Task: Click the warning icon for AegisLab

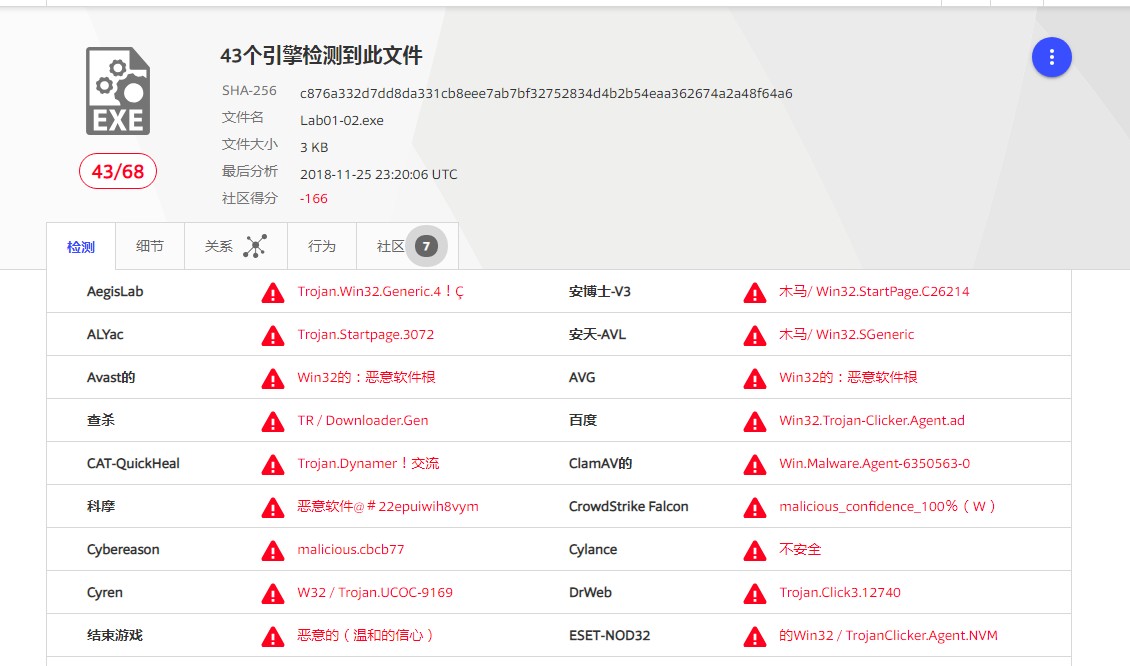Action: pyautogui.click(x=272, y=293)
